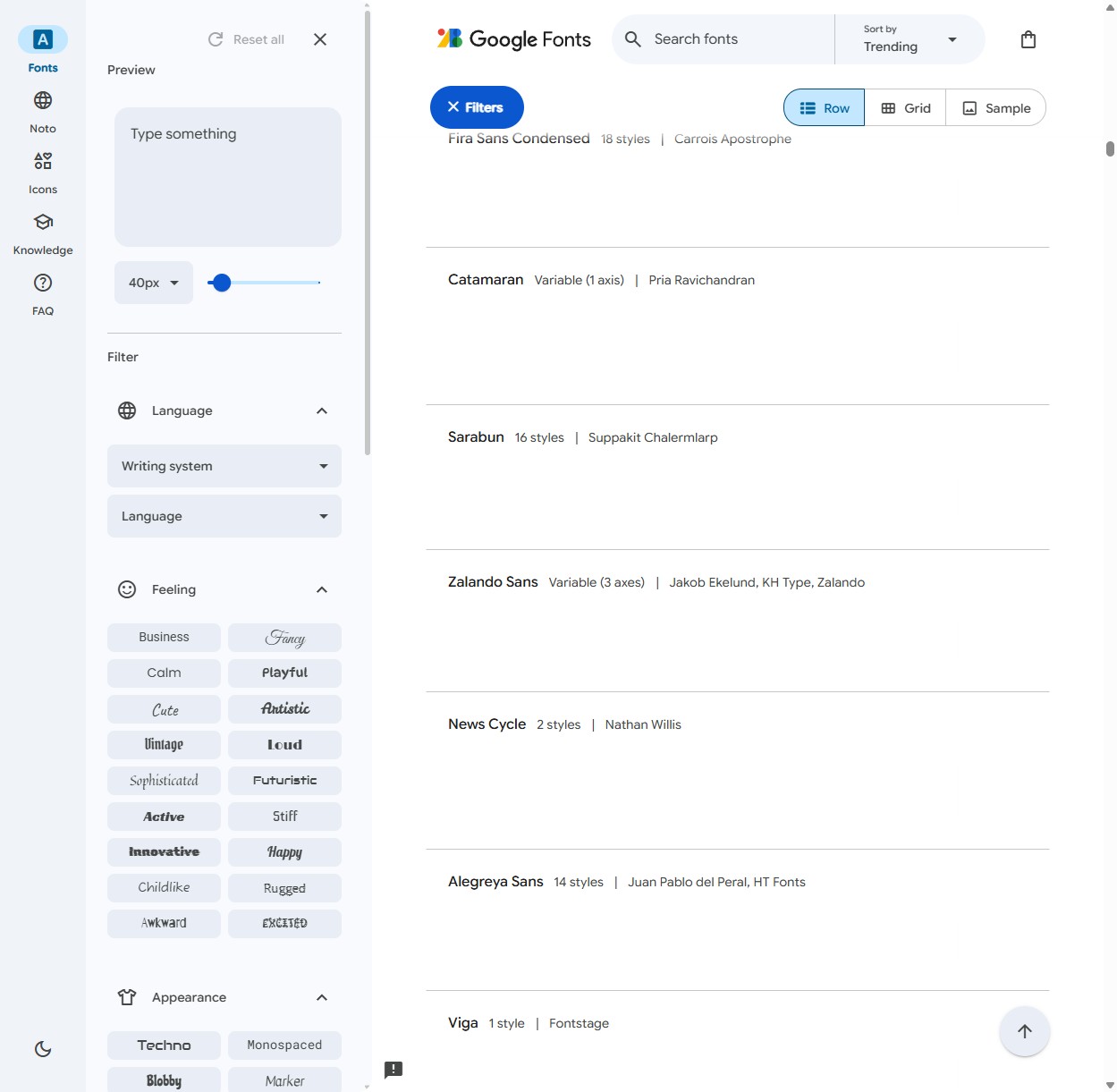Select the Rugged feeling chip
This screenshot has height=1092, width=1117.
pos(284,888)
